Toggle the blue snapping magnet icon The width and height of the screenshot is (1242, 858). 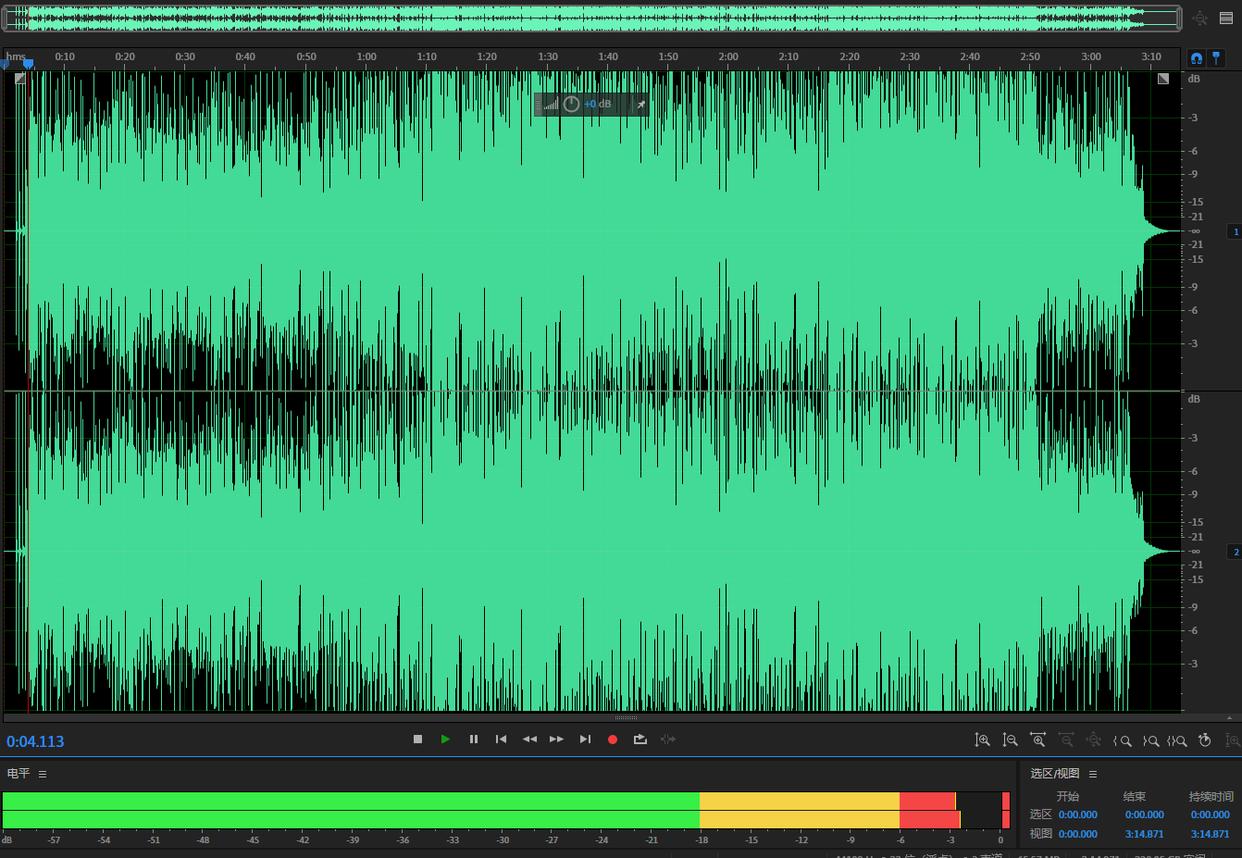(x=1196, y=58)
